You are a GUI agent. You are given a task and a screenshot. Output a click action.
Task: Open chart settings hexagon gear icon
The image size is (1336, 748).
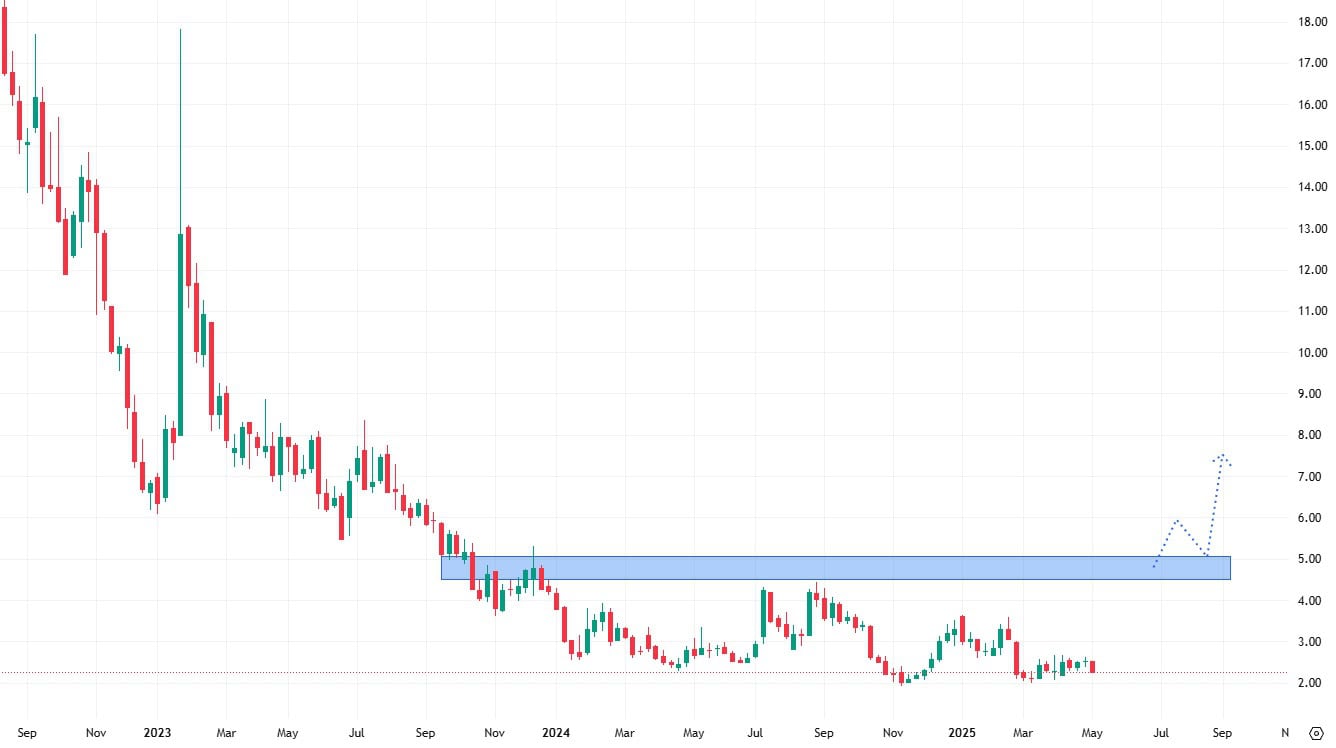click(1316, 732)
